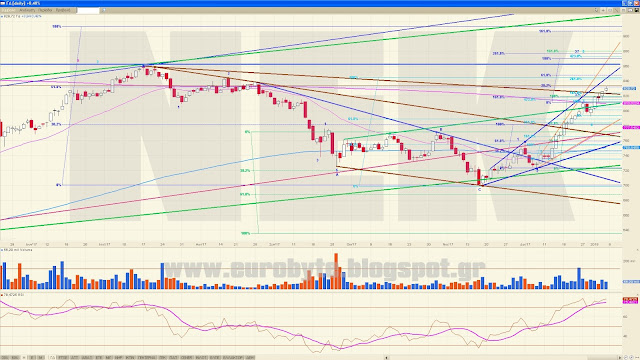Select the pointer cursor tool in the top-right toolbar
640x360 pixels.
pyautogui.click(x=596, y=10)
